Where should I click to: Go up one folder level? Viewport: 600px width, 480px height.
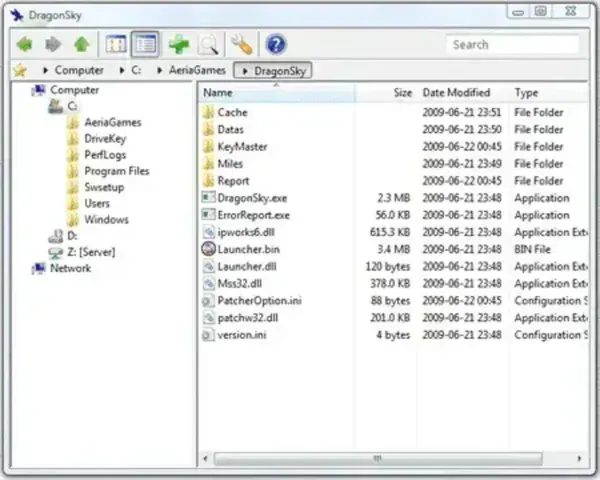click(x=82, y=44)
